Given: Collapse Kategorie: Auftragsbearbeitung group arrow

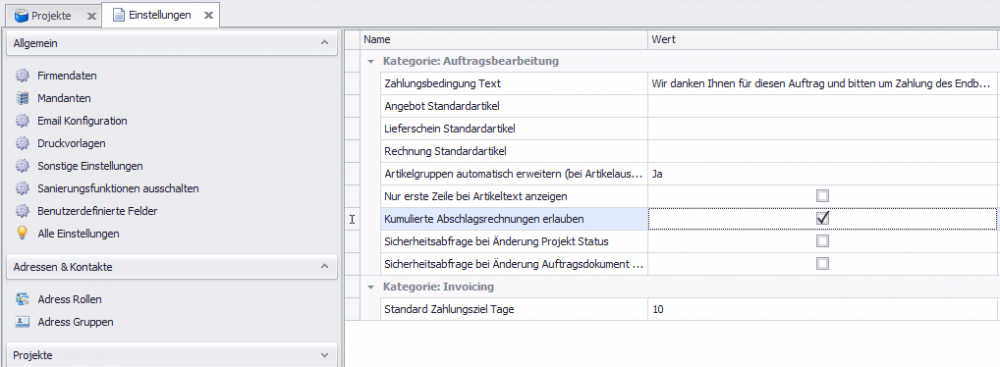Looking at the screenshot, I should click(371, 62).
